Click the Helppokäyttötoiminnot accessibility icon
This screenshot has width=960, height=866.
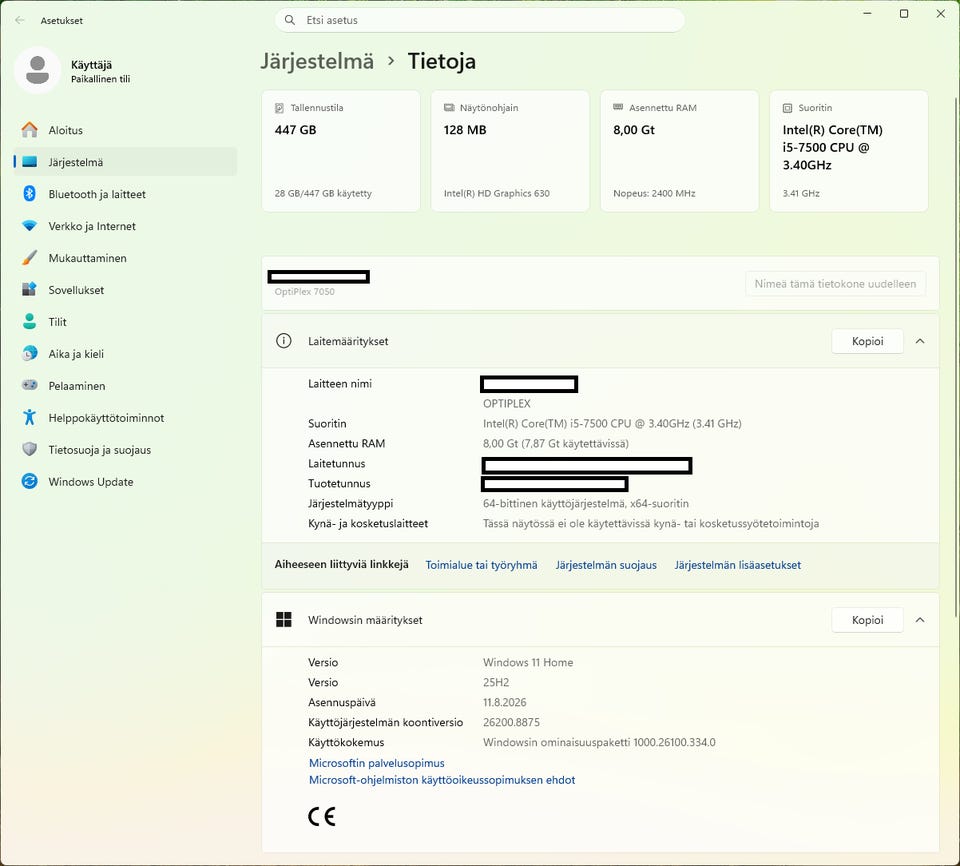(x=29, y=417)
